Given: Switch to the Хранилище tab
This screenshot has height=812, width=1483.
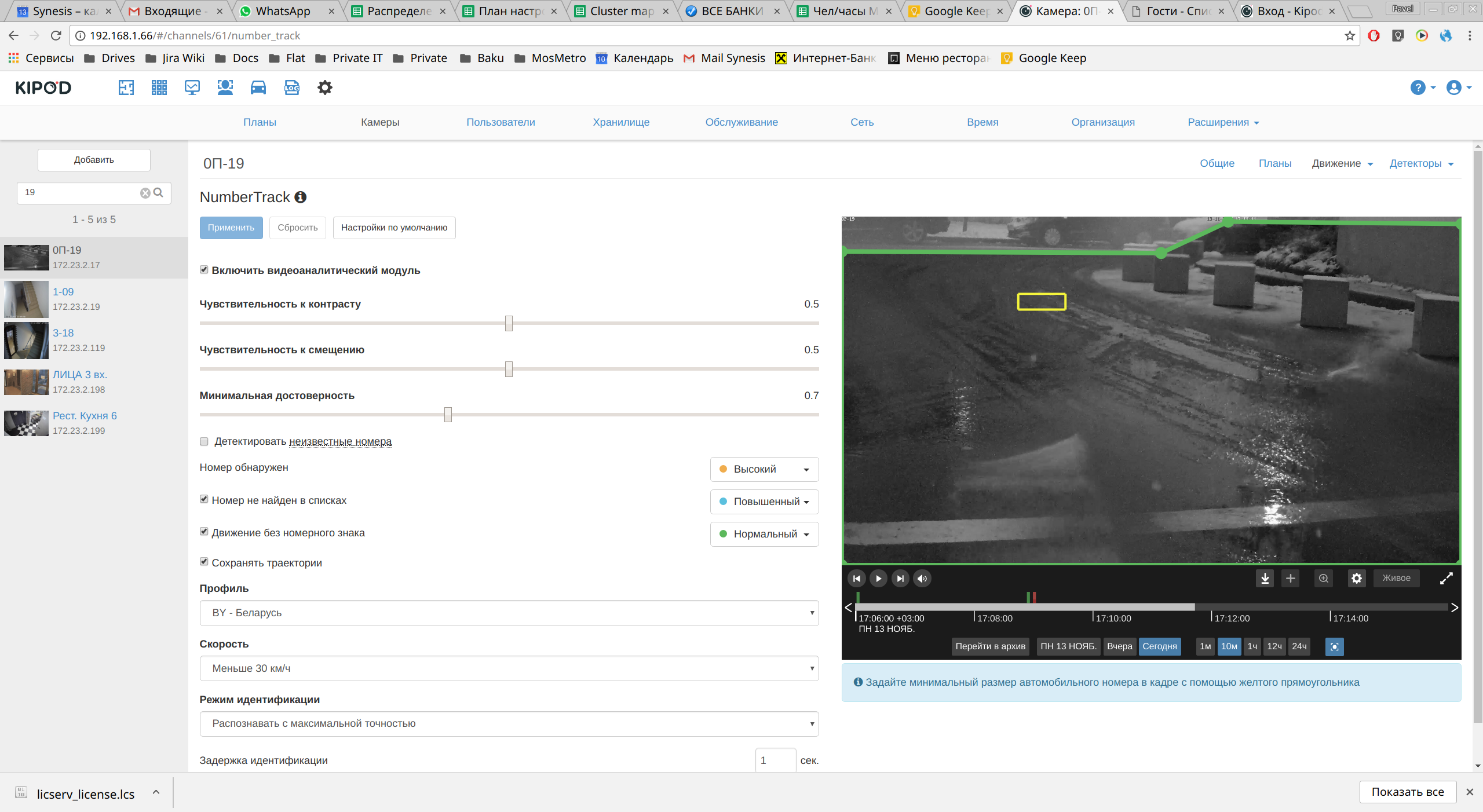Looking at the screenshot, I should (x=621, y=122).
